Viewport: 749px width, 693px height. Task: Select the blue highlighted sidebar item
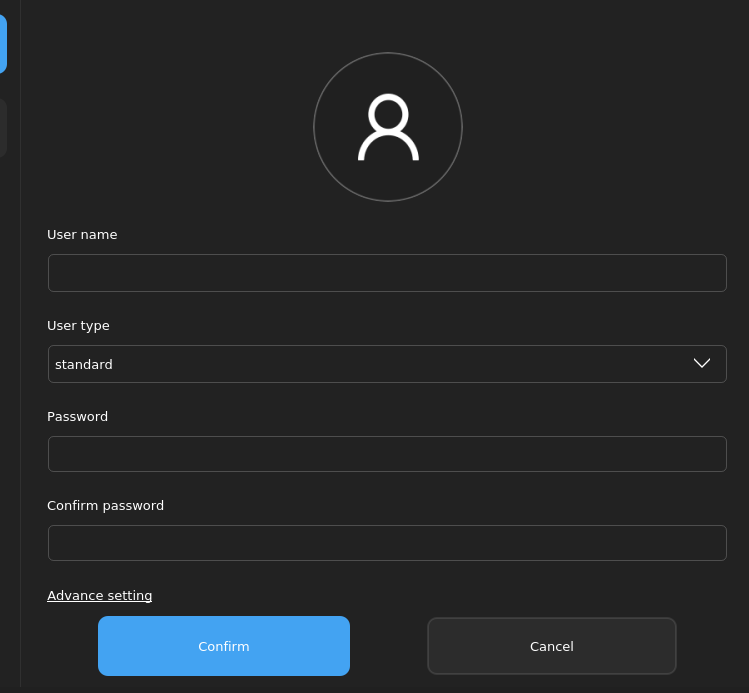(3, 44)
